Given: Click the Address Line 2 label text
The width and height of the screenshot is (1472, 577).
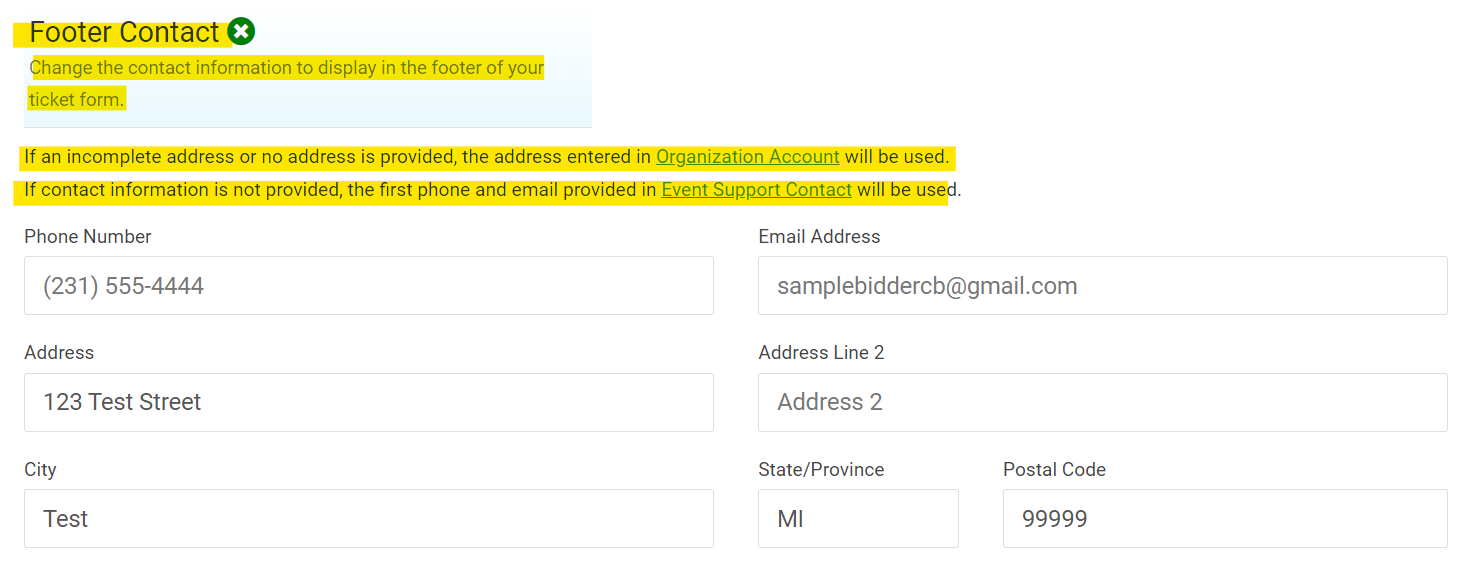Looking at the screenshot, I should 821,353.
